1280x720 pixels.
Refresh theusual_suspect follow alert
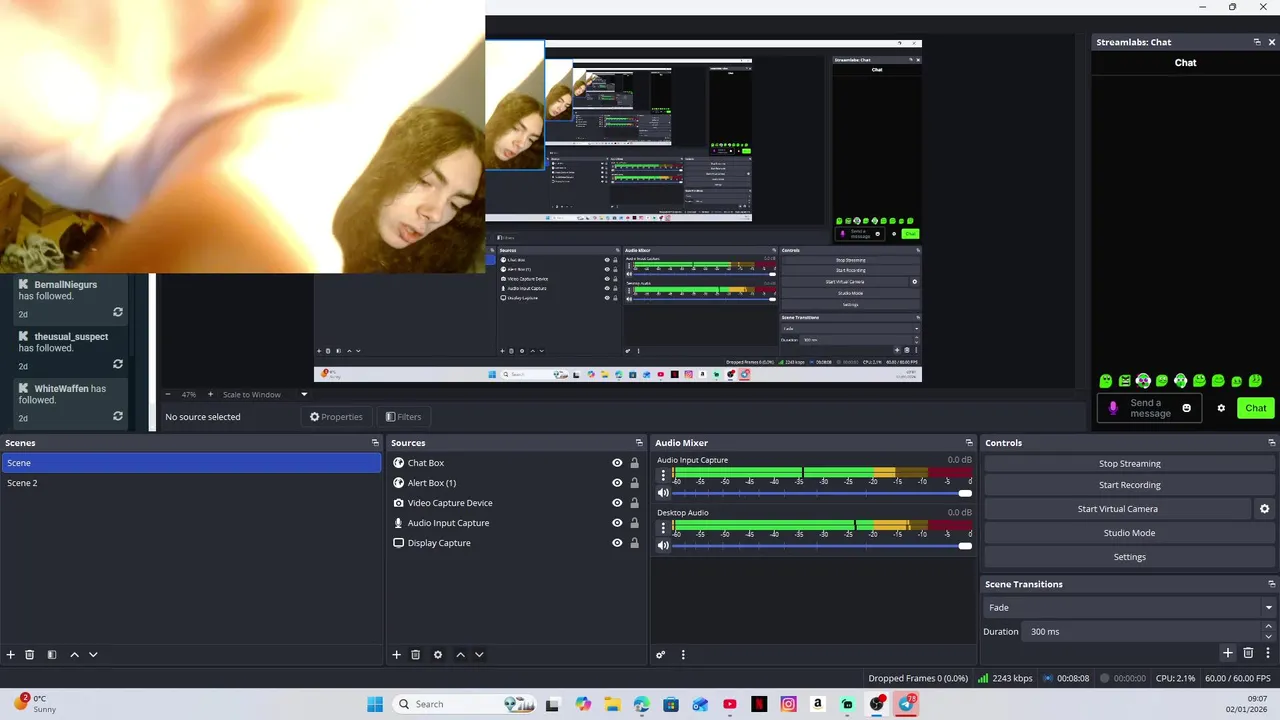(118, 364)
